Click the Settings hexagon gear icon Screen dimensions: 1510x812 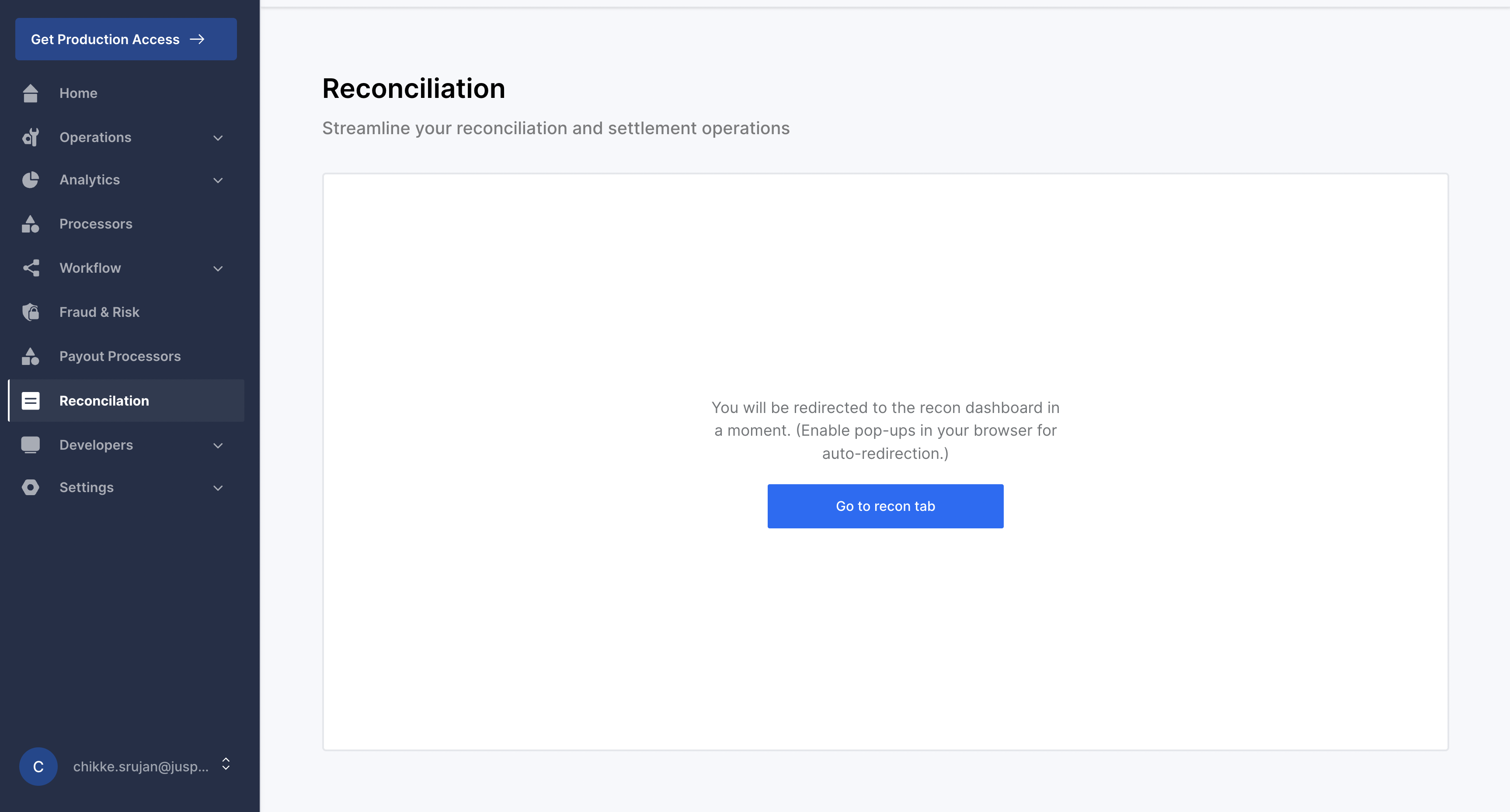click(31, 487)
